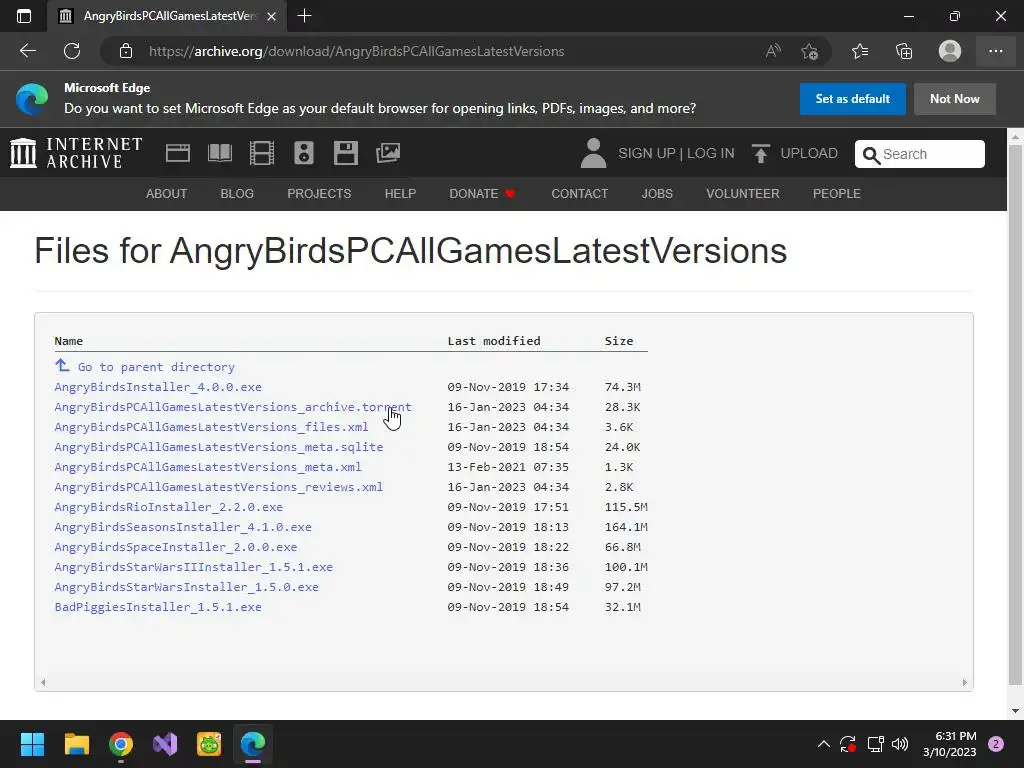The width and height of the screenshot is (1024, 768).
Task: Open the Favorites list icon
Action: pos(860,51)
